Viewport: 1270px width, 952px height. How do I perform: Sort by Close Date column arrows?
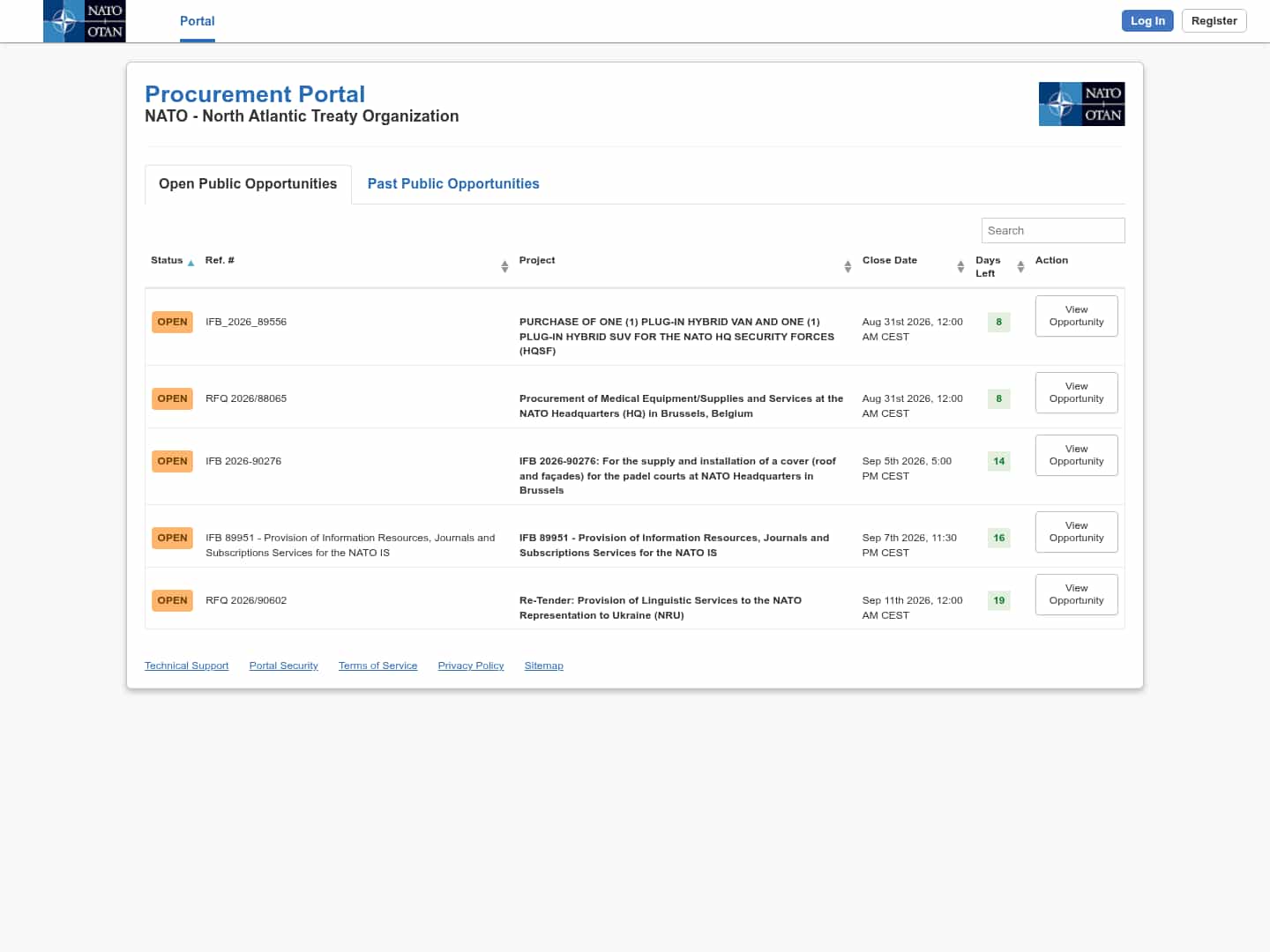(960, 266)
